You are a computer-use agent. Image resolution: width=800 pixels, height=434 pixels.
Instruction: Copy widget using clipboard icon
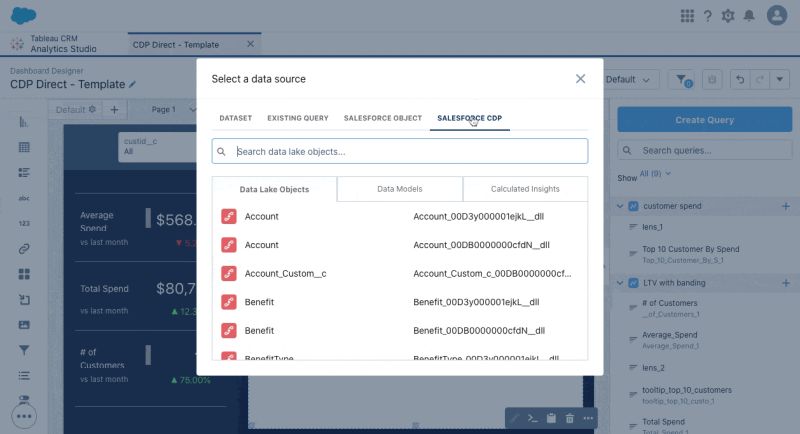coord(551,419)
